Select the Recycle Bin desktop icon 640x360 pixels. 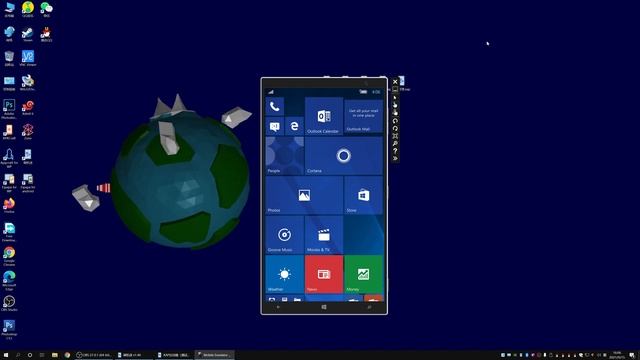point(9,58)
